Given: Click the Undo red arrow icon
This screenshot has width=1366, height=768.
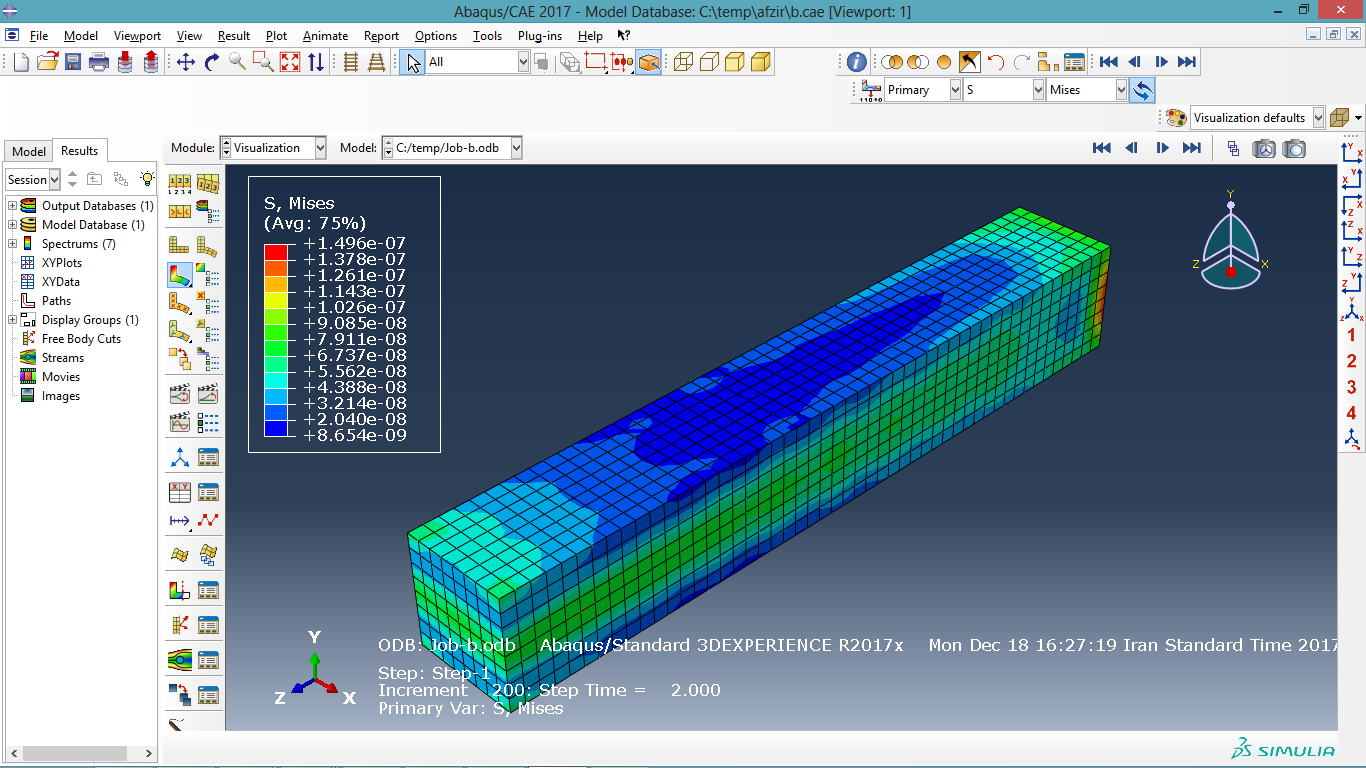Looking at the screenshot, I should point(996,62).
